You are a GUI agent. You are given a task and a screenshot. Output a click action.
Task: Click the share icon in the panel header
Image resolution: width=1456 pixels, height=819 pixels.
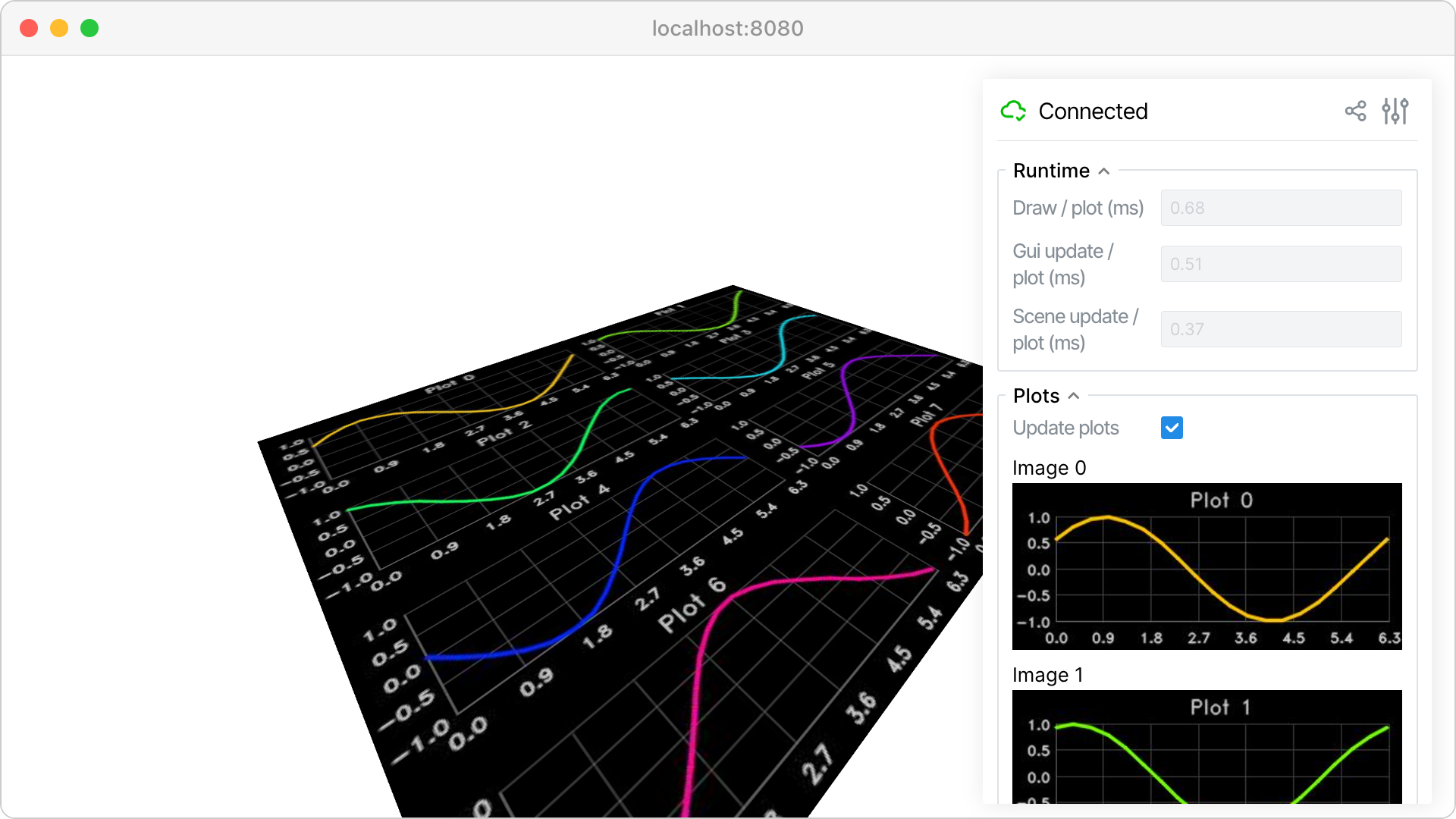(1355, 111)
